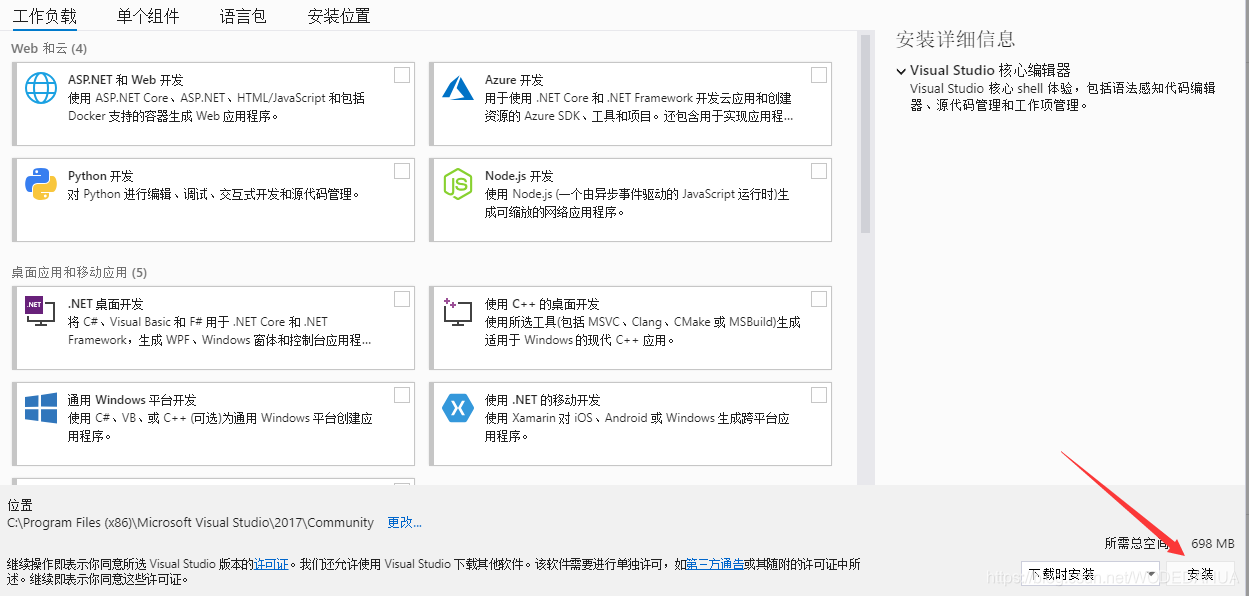Select the Python 开发 workload checkbox

pyautogui.click(x=401, y=171)
